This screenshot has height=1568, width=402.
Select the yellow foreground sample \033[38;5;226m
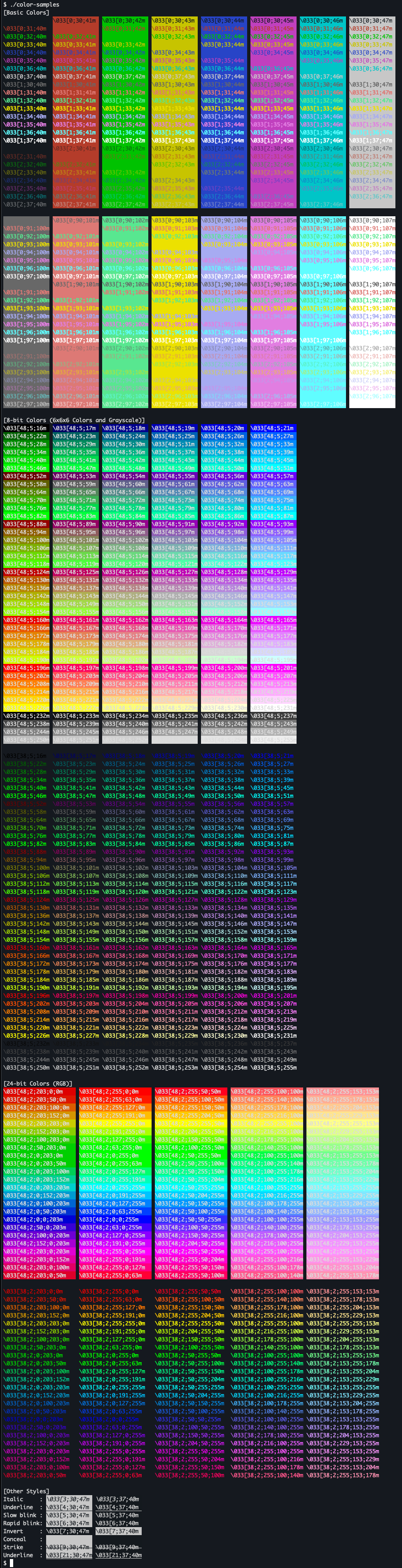click(26, 1035)
